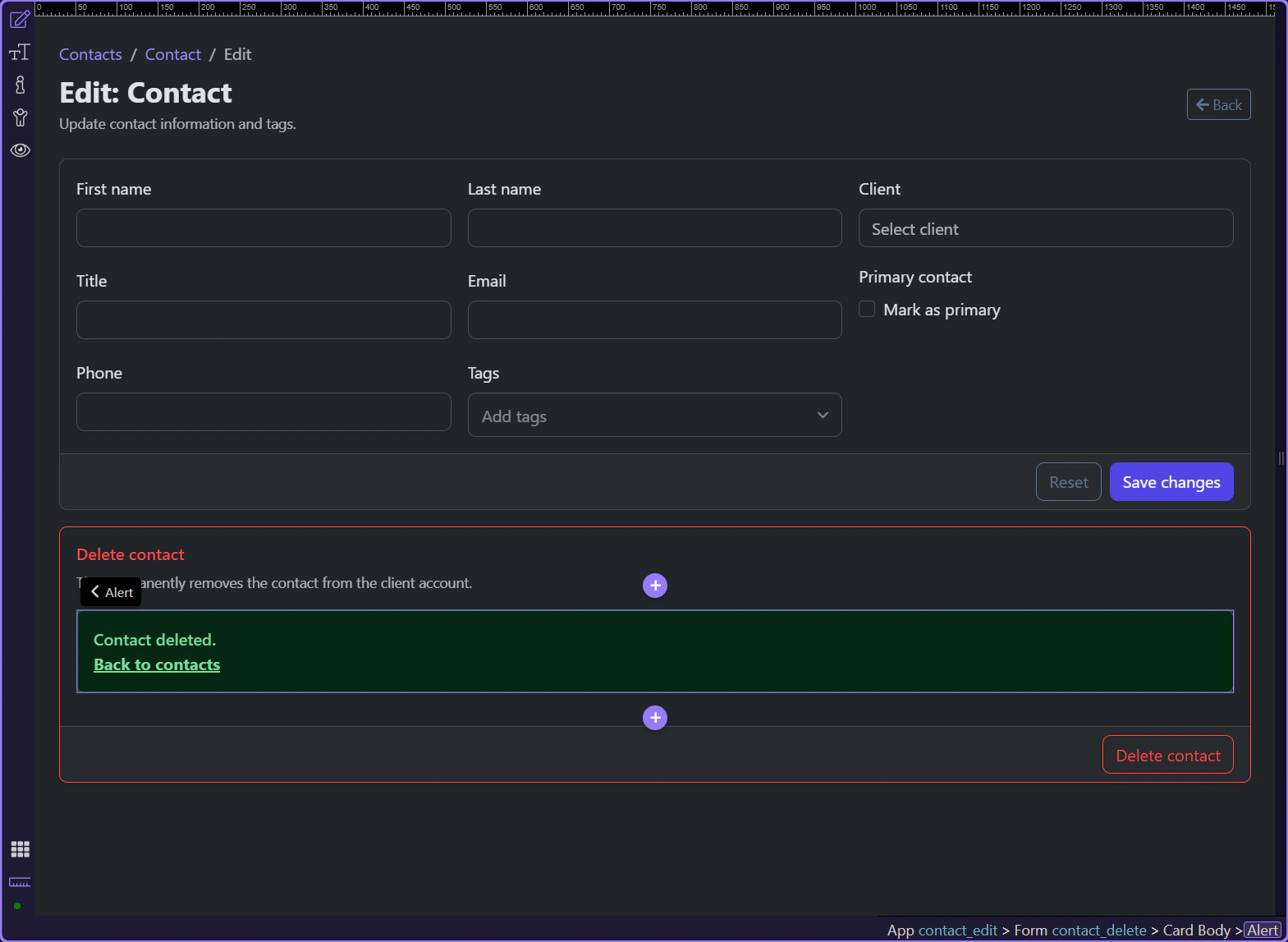Image resolution: width=1288 pixels, height=942 pixels.
Task: Toggle the ruler icon in sidebar
Action: tap(20, 882)
